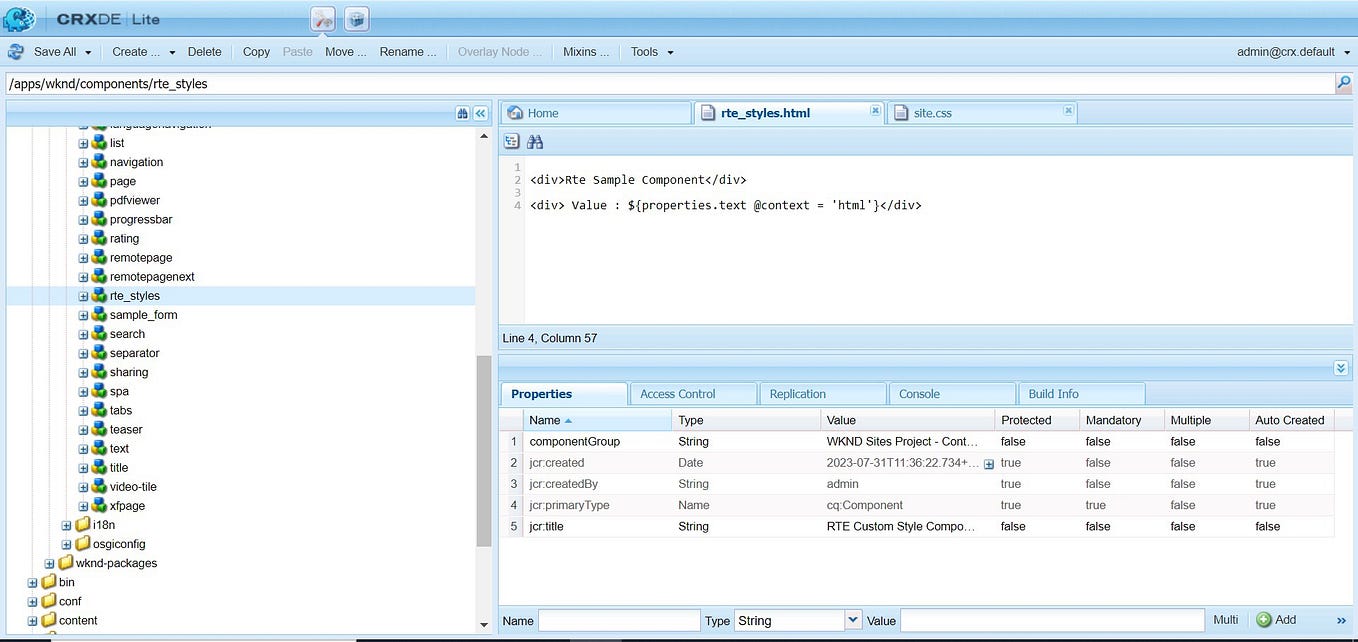Click the expand icon beside jcr:created value
This screenshot has height=642, width=1358.
point(989,464)
